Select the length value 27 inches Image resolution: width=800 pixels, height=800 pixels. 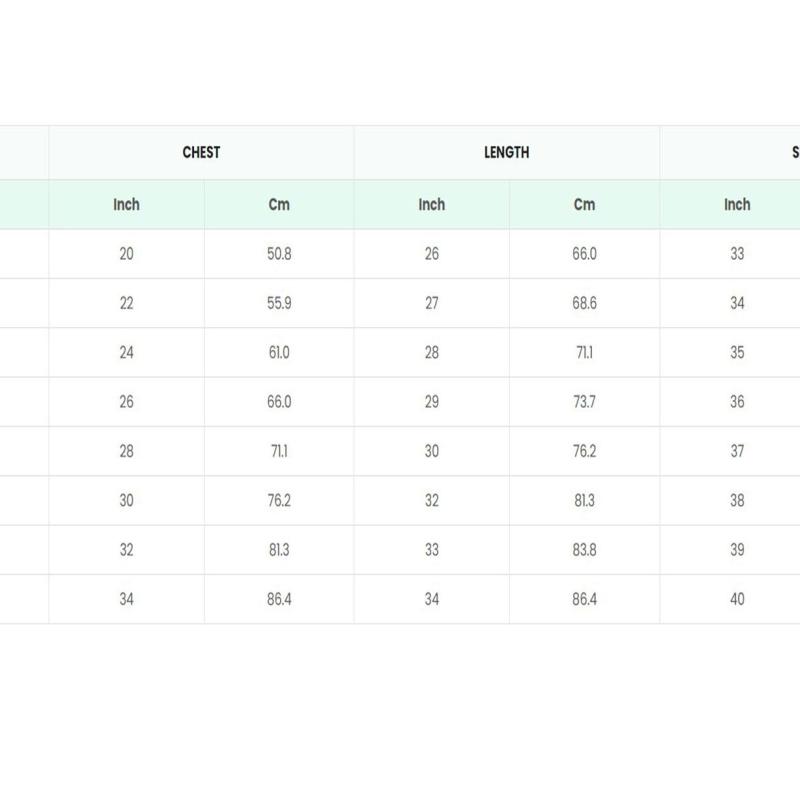[x=431, y=303]
